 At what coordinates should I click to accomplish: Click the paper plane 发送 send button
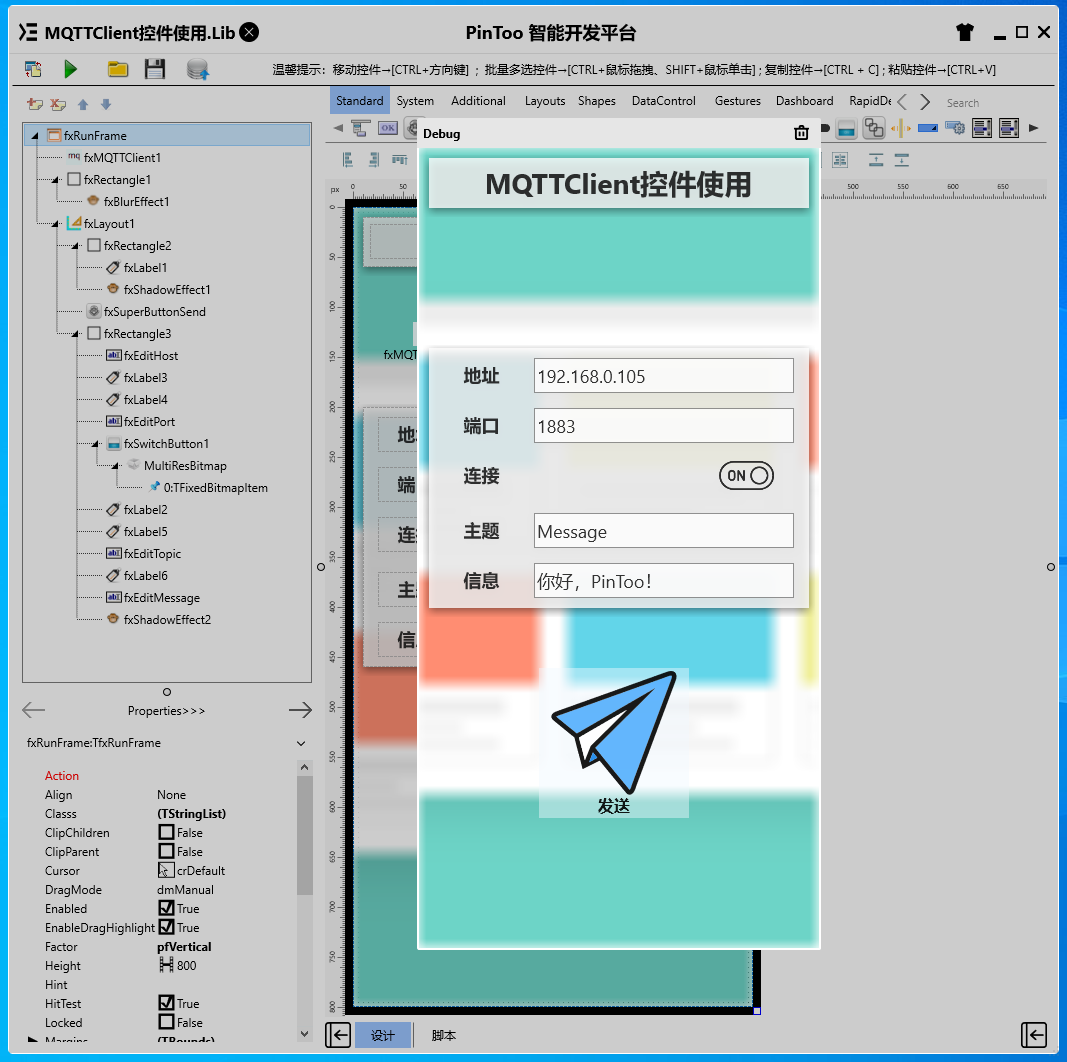tap(614, 742)
